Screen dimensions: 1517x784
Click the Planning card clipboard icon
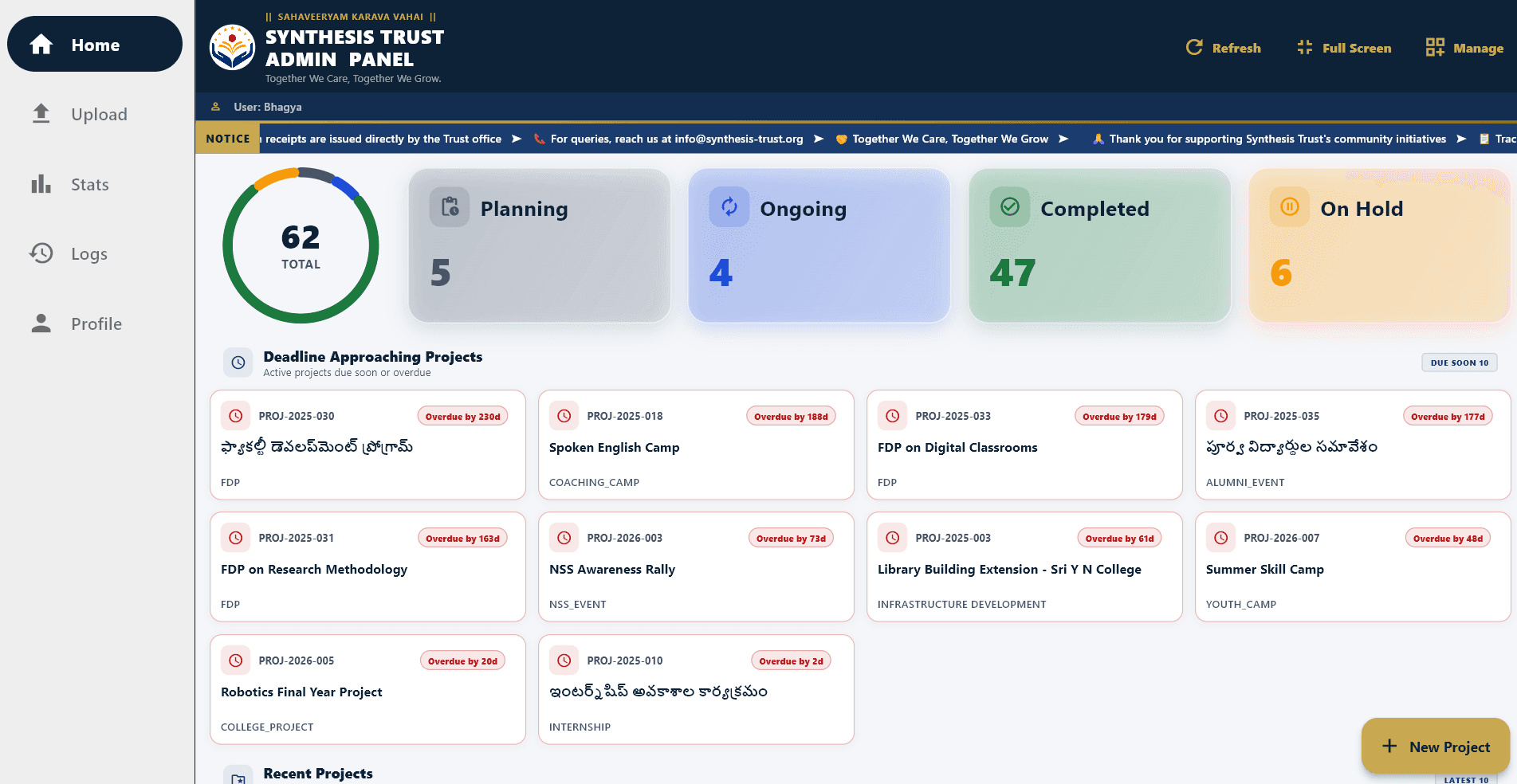[x=450, y=207]
